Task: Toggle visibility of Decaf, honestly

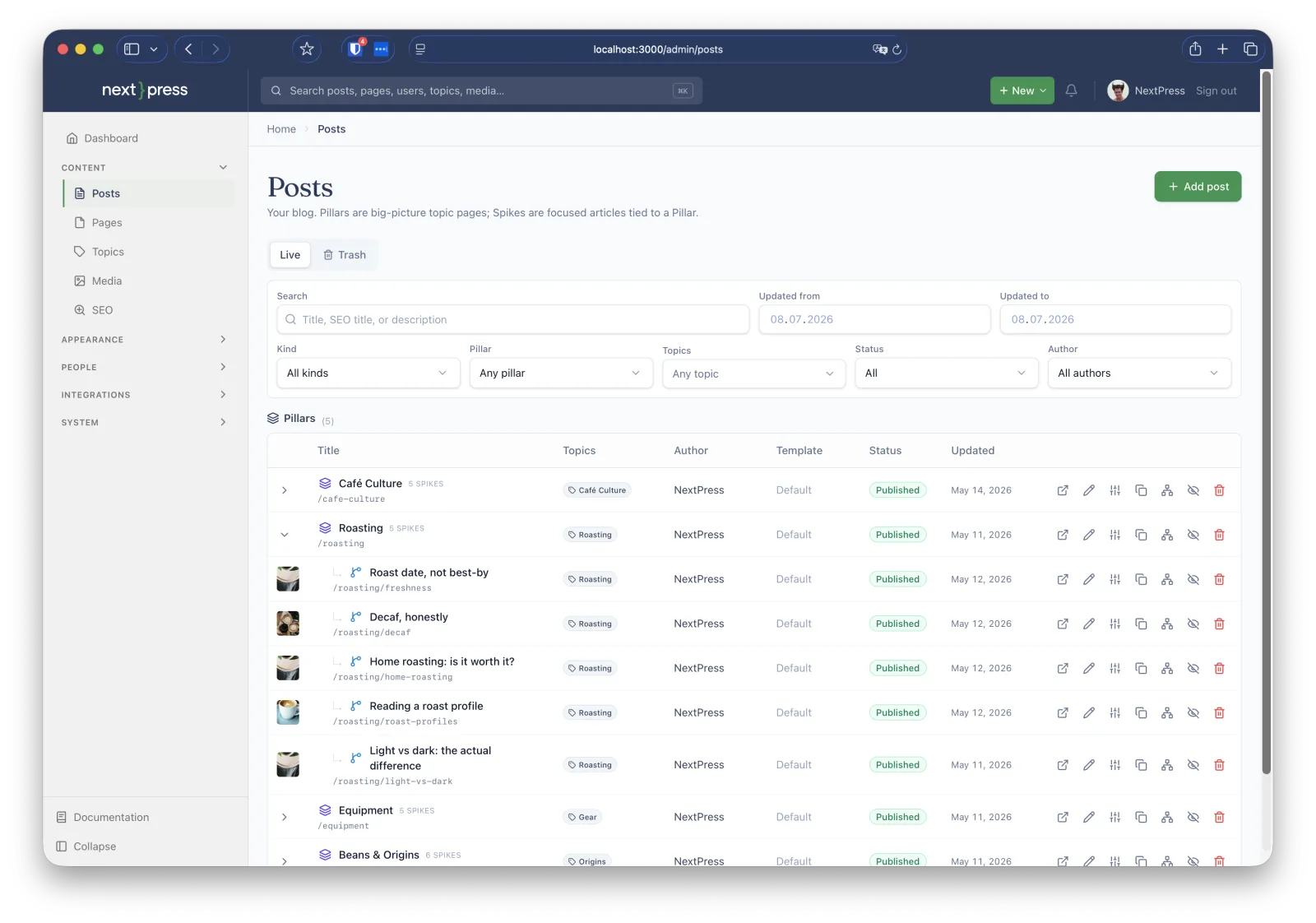Action: click(x=1193, y=624)
